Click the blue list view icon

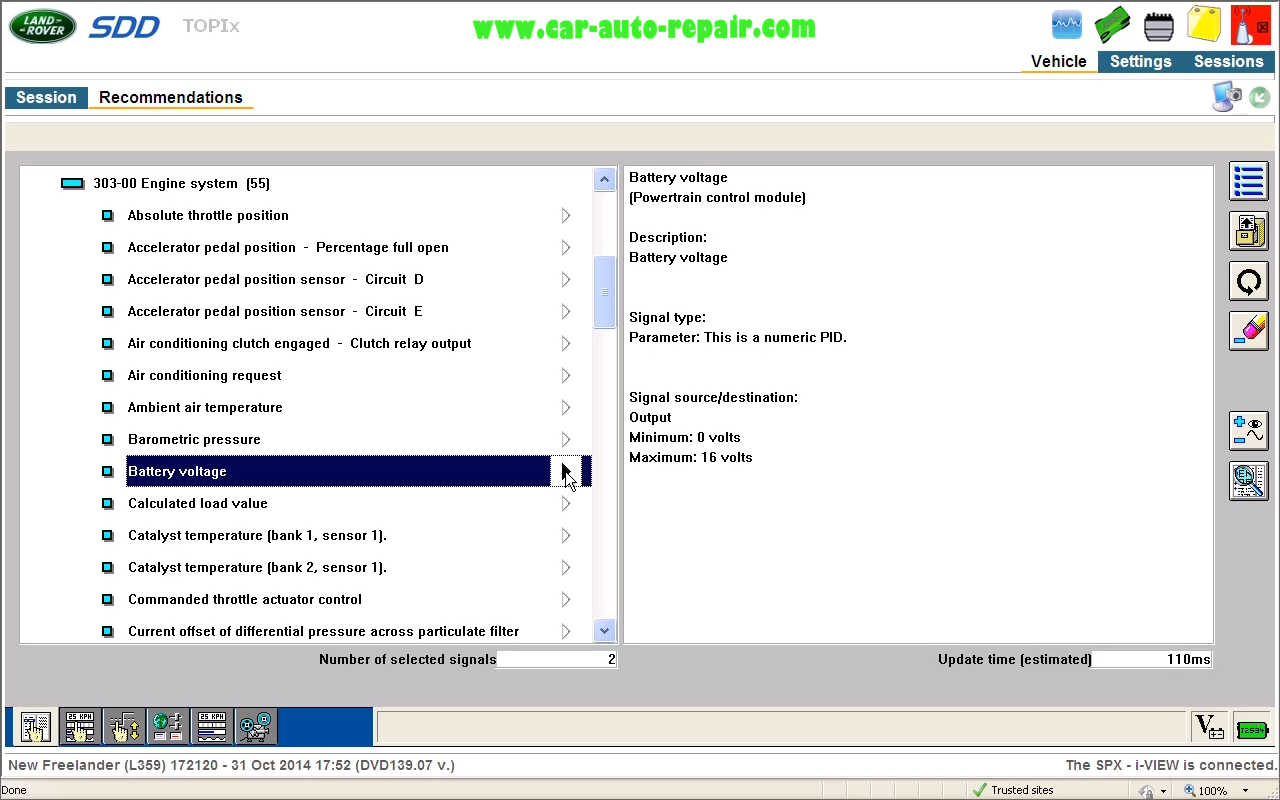coord(1248,182)
